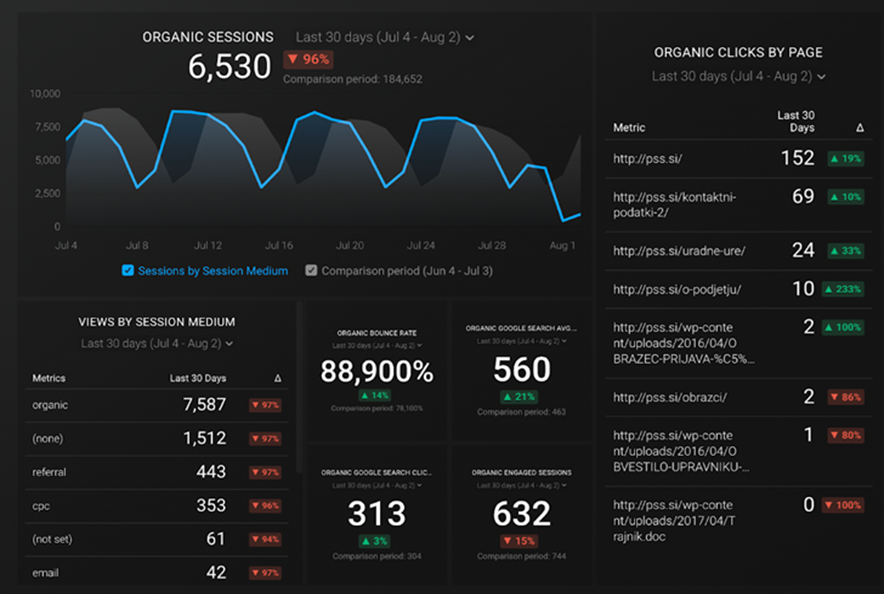Viewport: 884px width, 594px height.
Task: Click the green 233% badge for o-podjetju page
Action: [844, 289]
